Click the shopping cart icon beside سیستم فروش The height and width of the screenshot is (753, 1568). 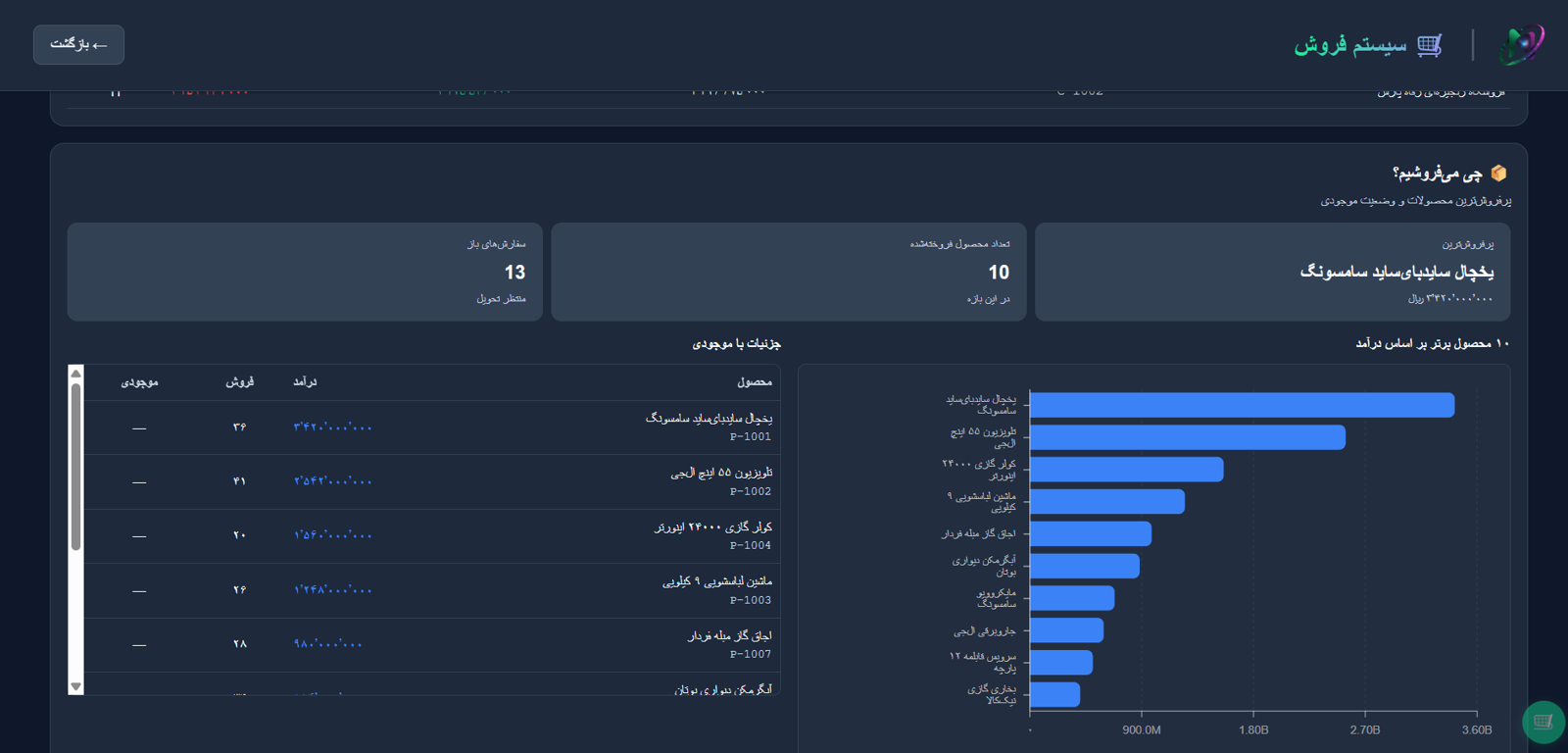coord(1429,45)
